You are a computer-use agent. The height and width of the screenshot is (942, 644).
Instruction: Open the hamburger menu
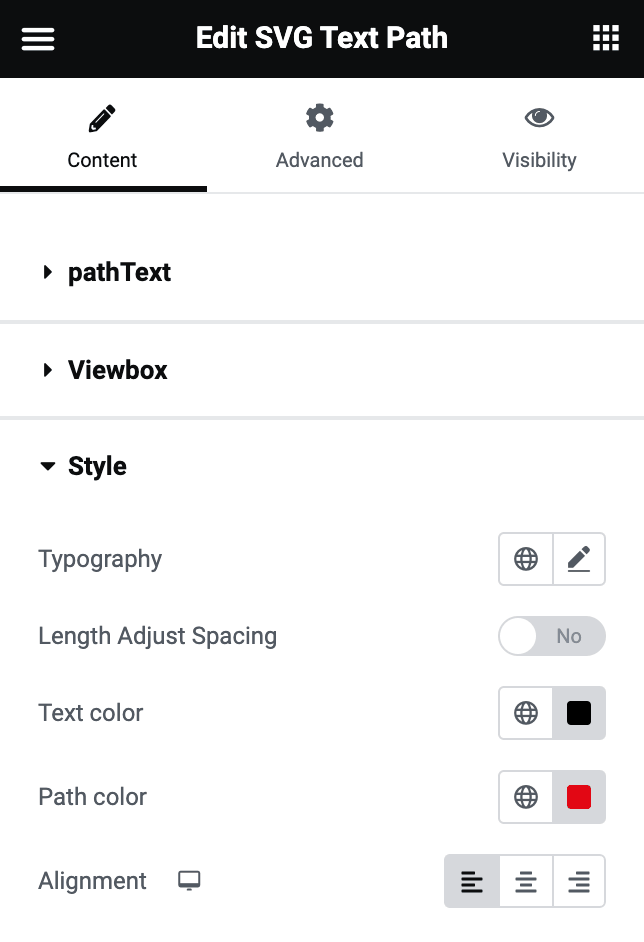(x=38, y=39)
